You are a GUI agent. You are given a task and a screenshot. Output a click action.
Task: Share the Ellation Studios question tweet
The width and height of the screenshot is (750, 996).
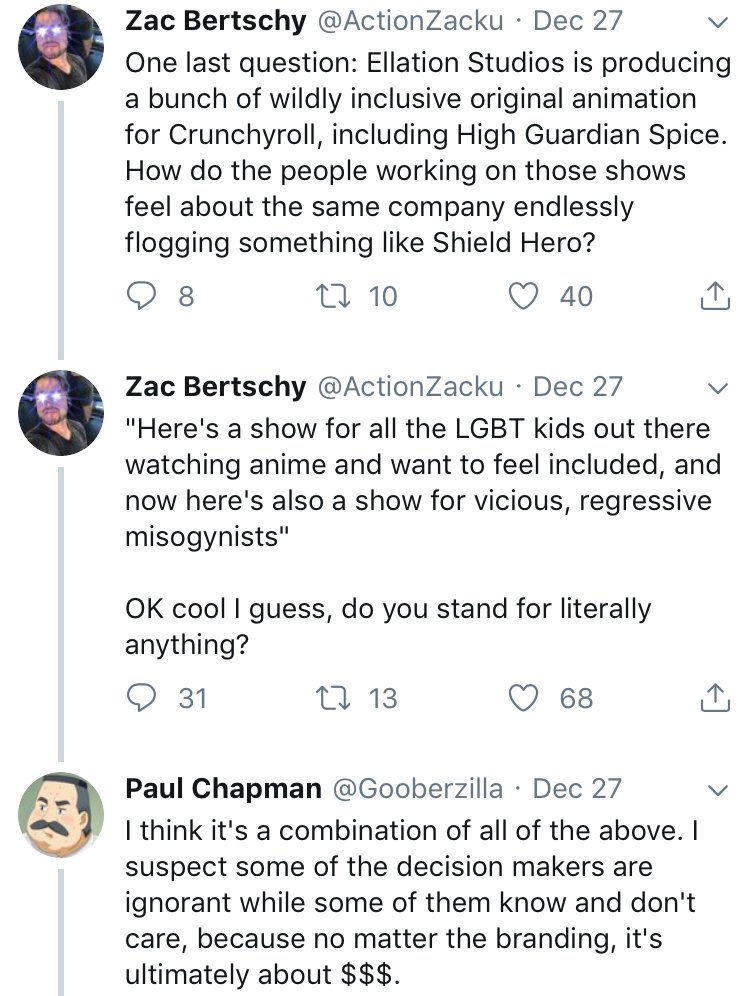713,296
